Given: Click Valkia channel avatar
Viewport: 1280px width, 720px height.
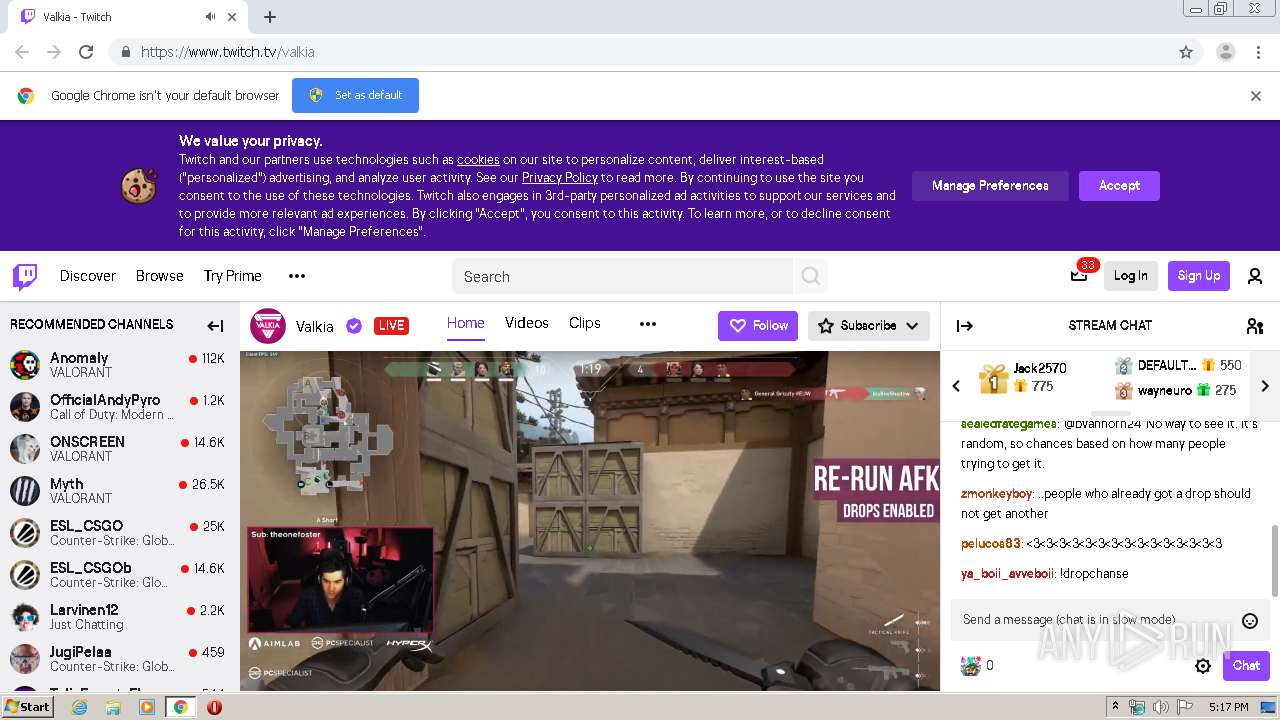Looking at the screenshot, I should pyautogui.click(x=267, y=325).
